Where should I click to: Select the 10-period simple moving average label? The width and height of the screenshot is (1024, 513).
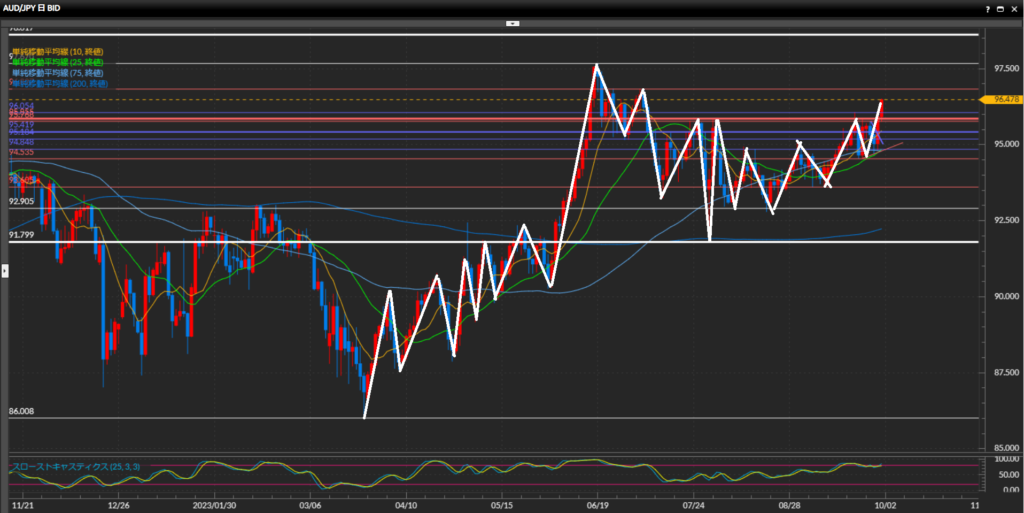tap(58, 51)
